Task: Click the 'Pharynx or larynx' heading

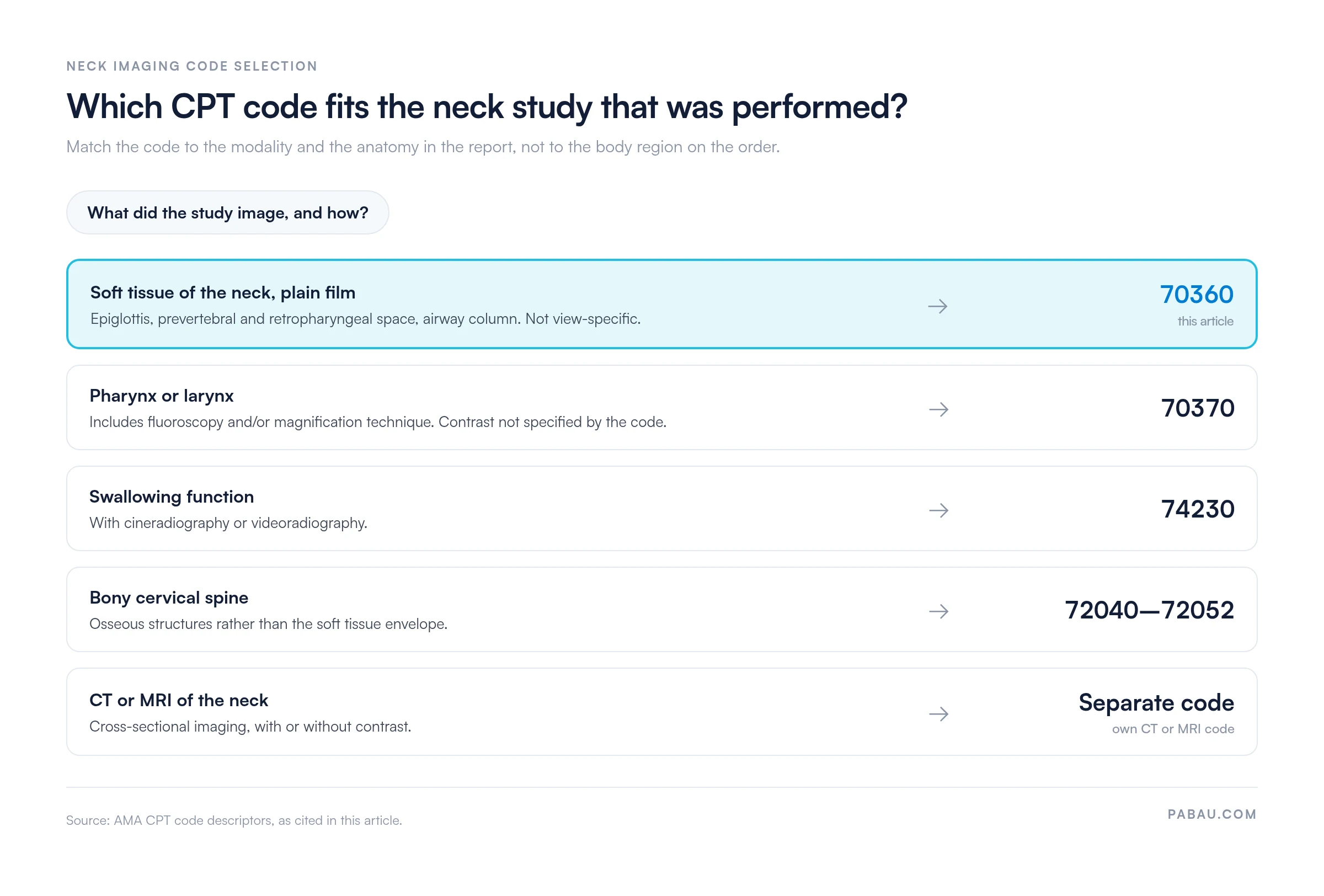Action: point(161,396)
